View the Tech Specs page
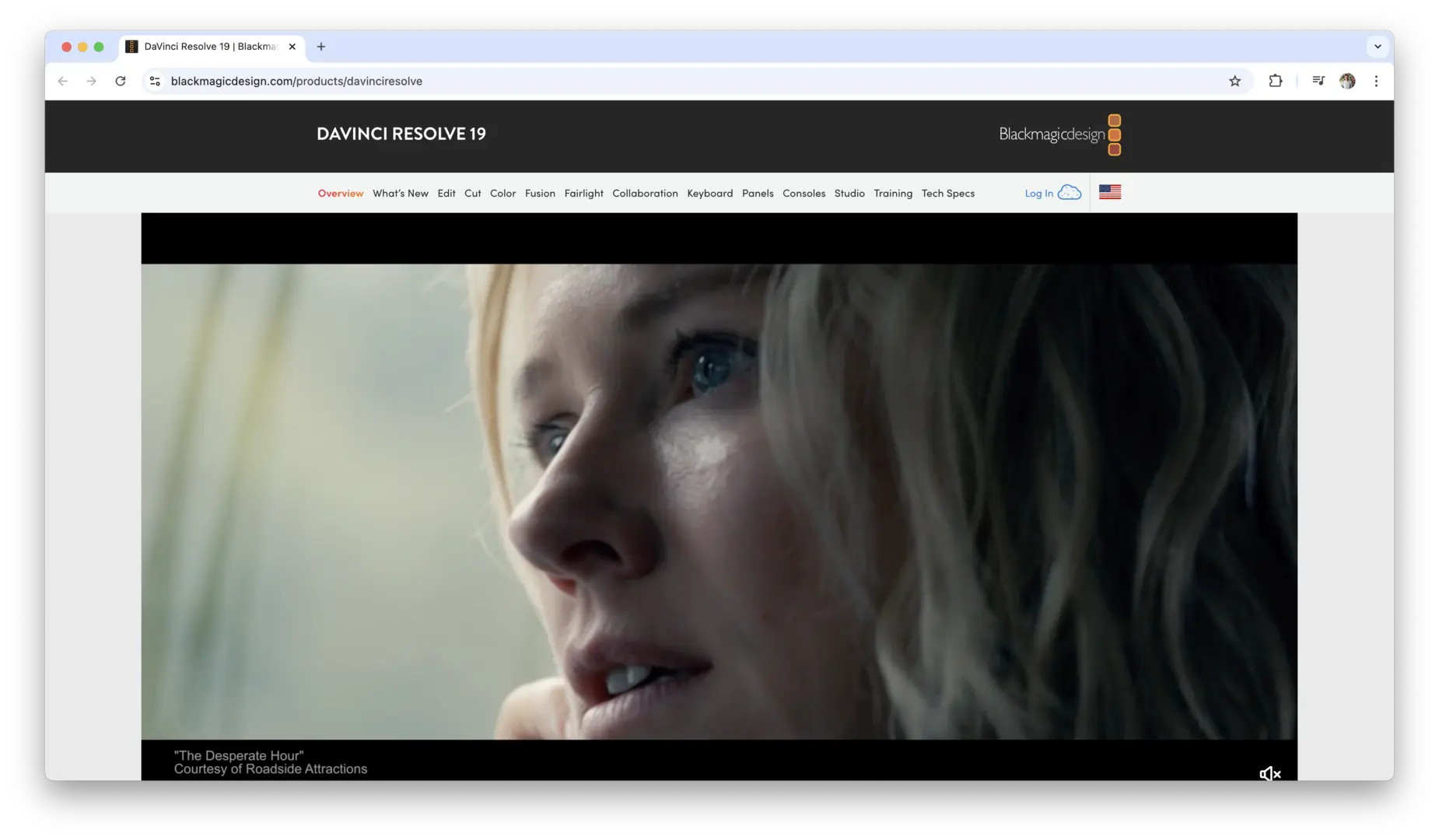Viewport: 1439px width, 840px height. tap(948, 194)
